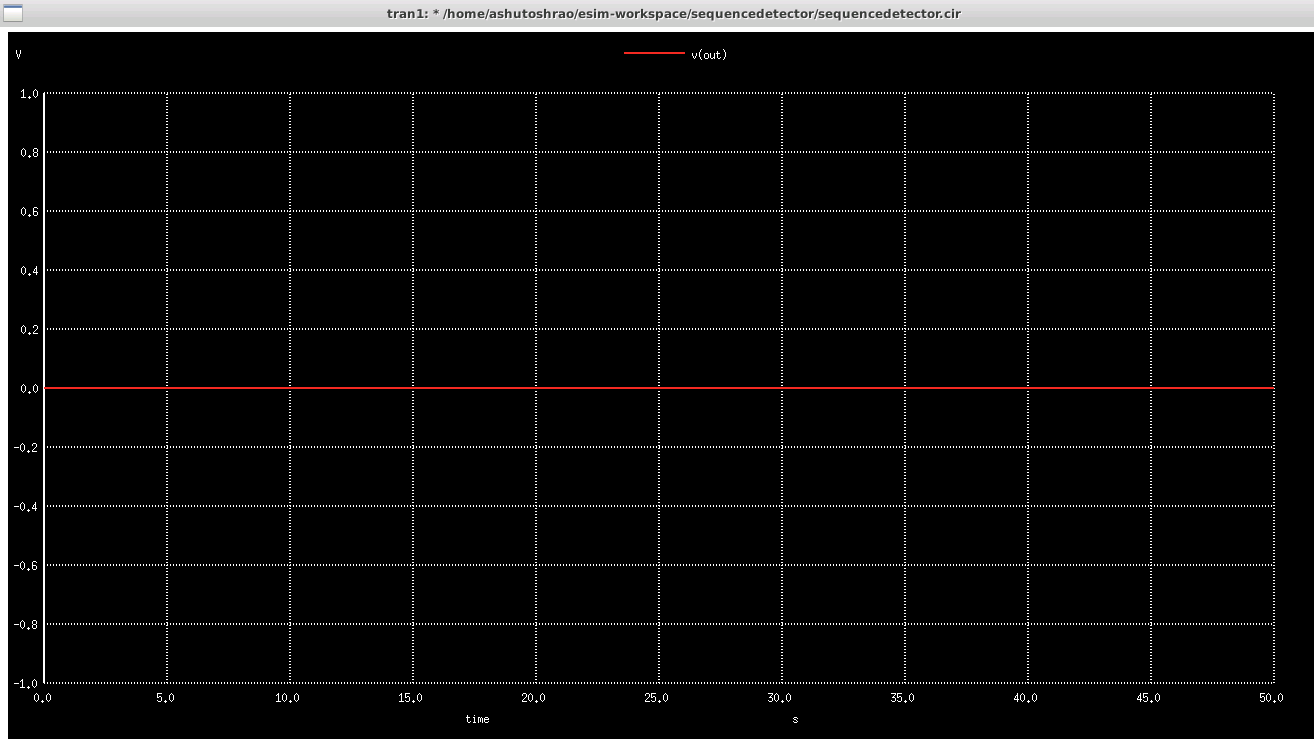Click the v(out) legend label
Image resolution: width=1314 pixels, height=739 pixels.
(x=709, y=55)
